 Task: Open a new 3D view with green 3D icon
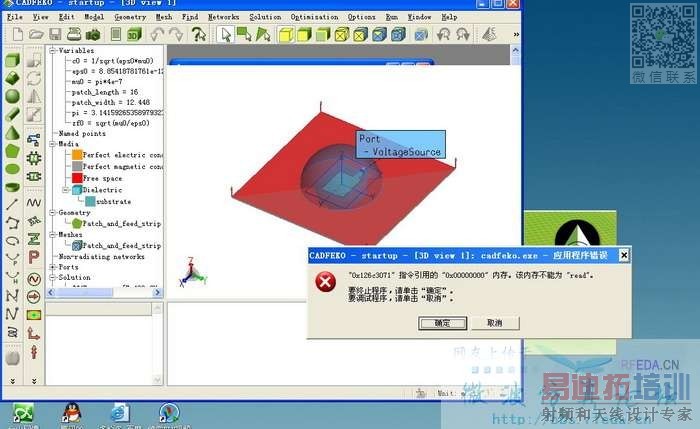click(x=134, y=34)
